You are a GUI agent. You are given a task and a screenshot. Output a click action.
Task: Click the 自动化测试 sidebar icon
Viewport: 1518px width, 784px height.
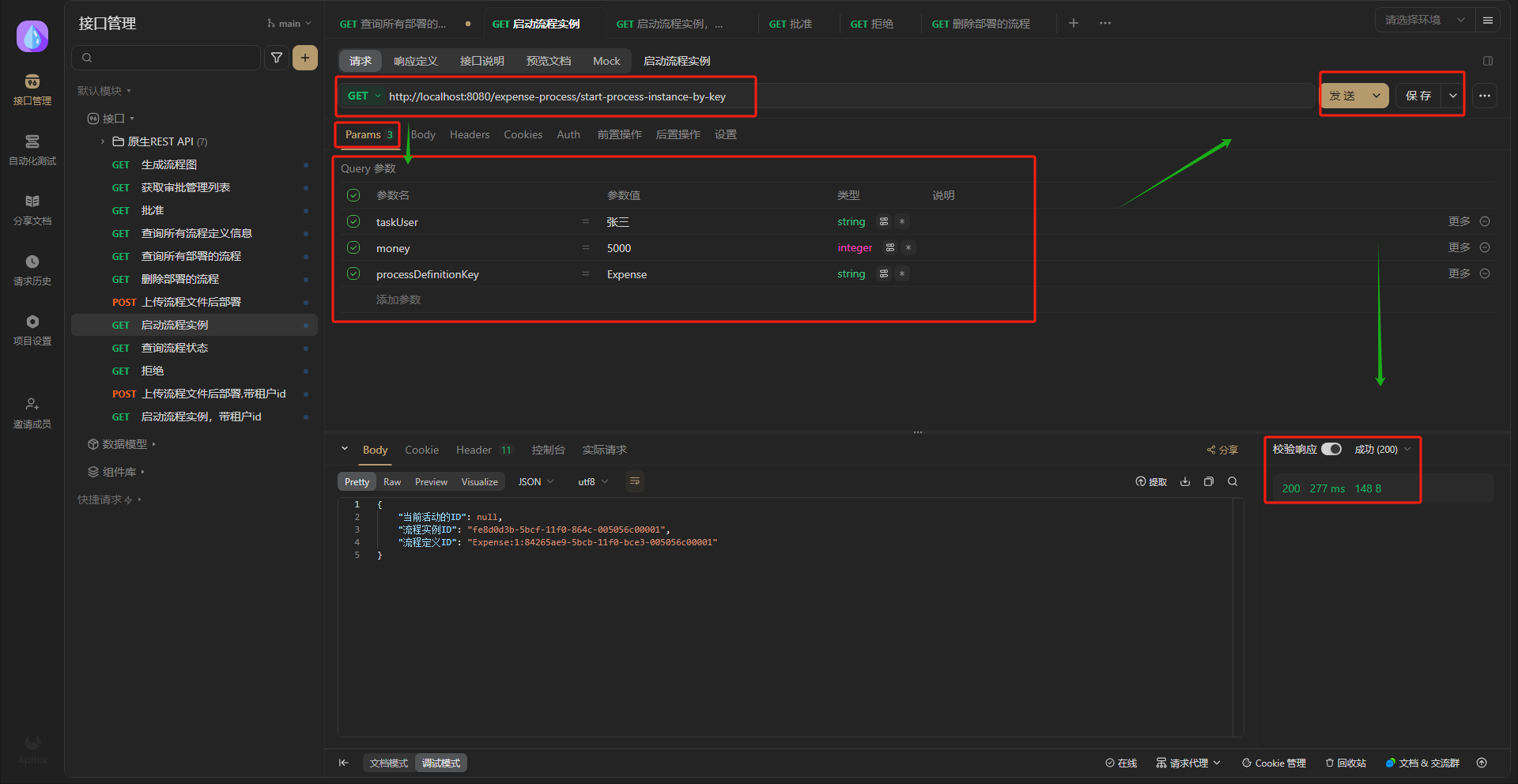pos(32,149)
